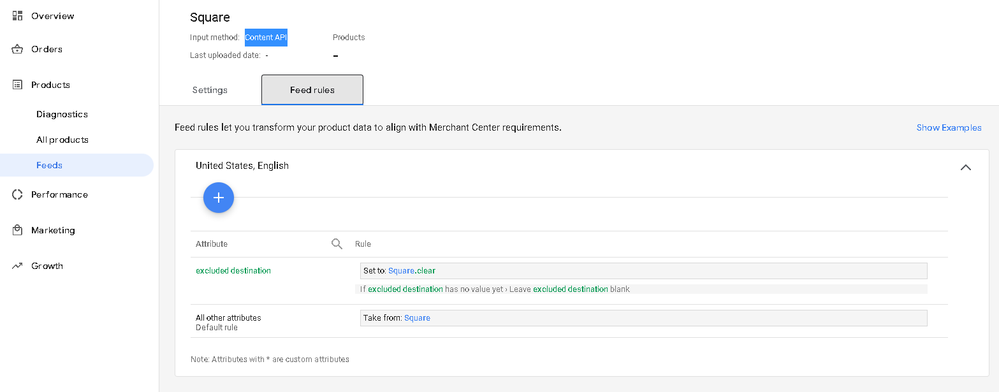Click the Rule column header
The height and width of the screenshot is (392, 999).
point(363,243)
